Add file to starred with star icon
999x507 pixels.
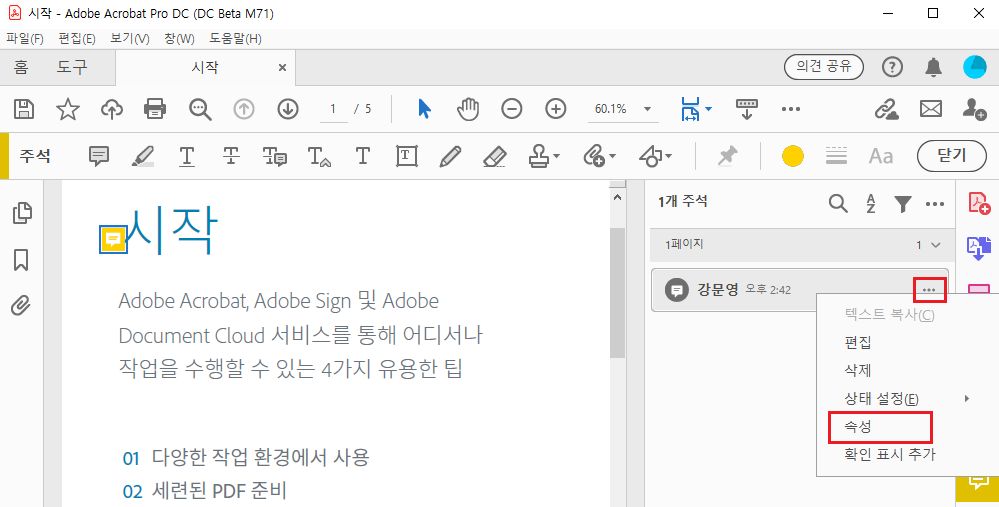pos(68,109)
